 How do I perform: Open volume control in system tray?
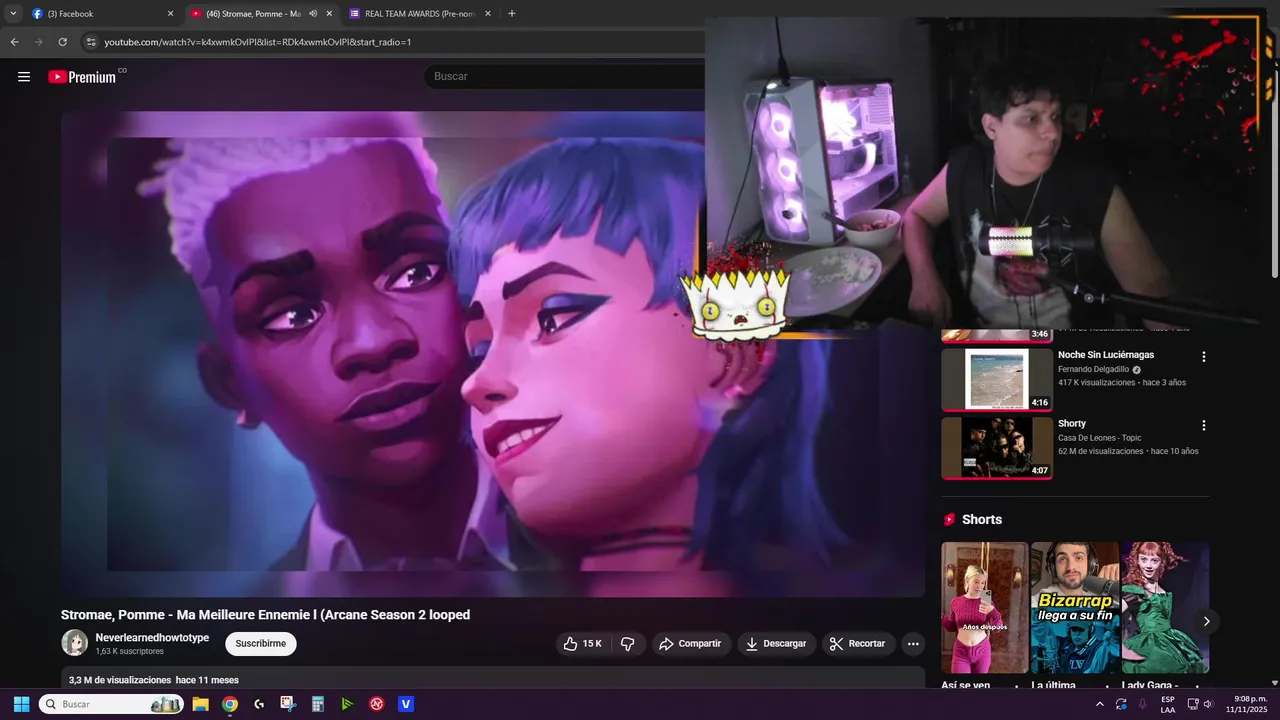(1208, 704)
